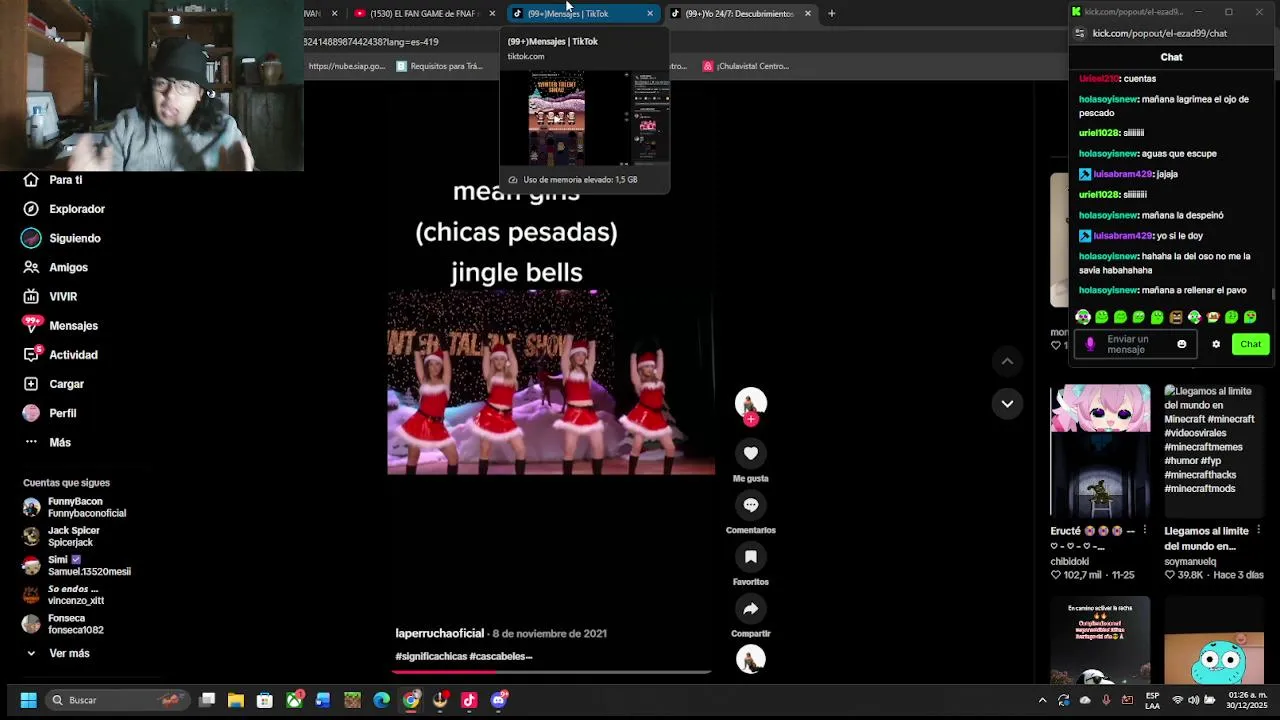Open Para ti home feed
Viewport: 1280px width, 720px height.
click(x=66, y=180)
